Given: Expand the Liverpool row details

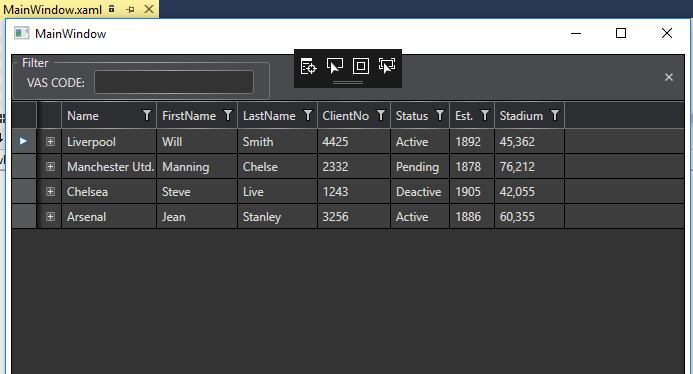Looking at the screenshot, I should tap(50, 141).
